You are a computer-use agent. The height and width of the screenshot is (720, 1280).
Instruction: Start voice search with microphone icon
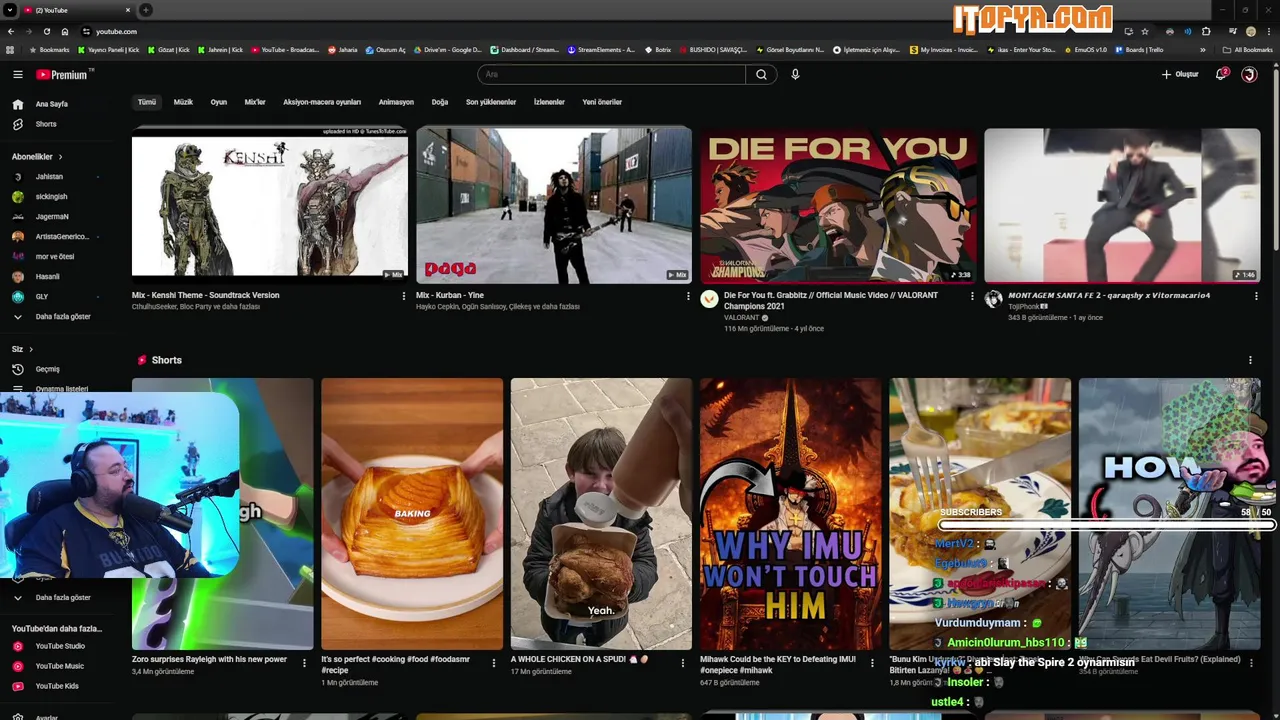(x=795, y=74)
